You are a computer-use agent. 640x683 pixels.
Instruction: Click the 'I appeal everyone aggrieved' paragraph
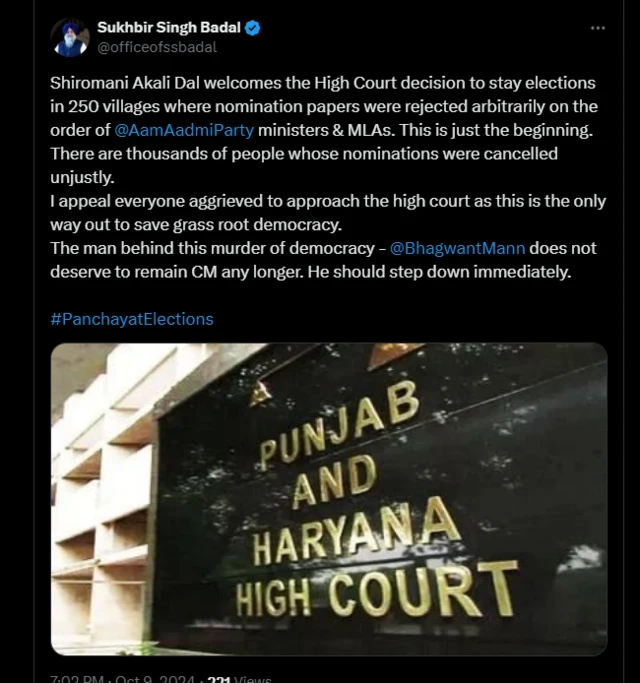[x=328, y=213]
